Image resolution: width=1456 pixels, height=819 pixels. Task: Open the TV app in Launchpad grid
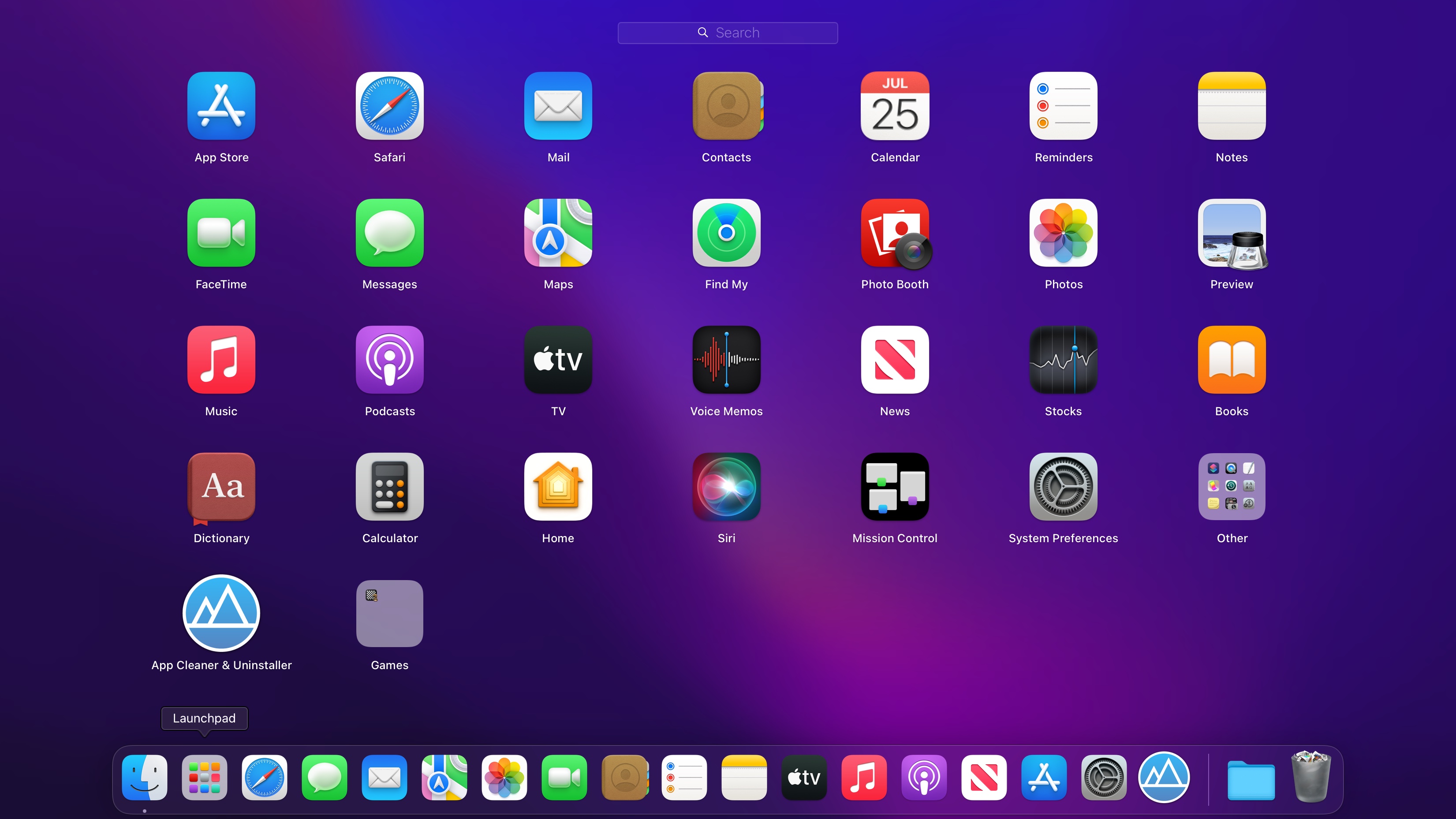pyautogui.click(x=558, y=360)
